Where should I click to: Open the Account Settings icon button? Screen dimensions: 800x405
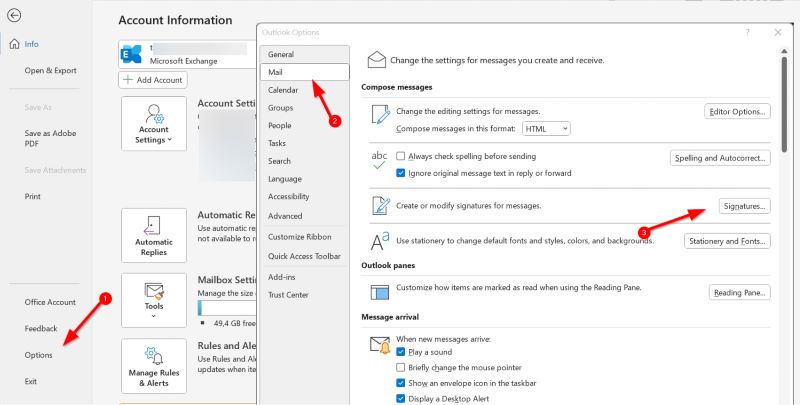click(153, 124)
